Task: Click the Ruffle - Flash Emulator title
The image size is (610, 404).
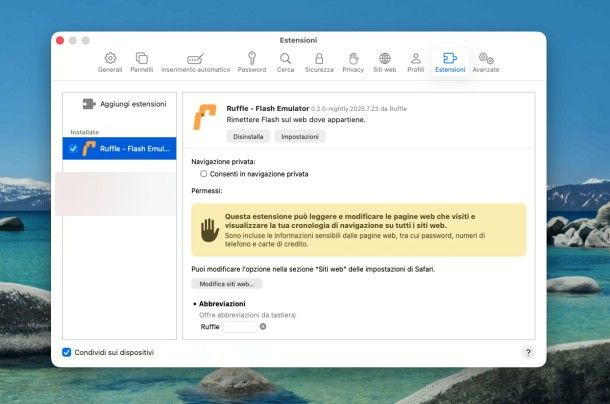Action: [268, 108]
